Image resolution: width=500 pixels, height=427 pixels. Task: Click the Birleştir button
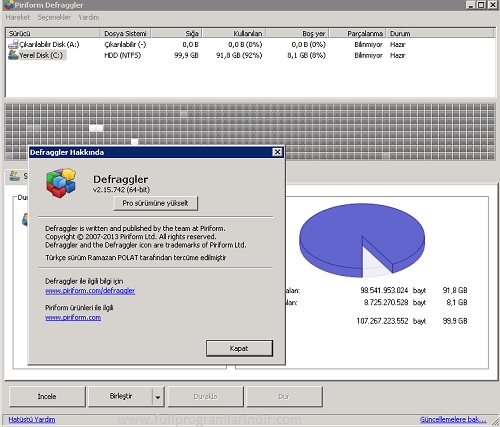120,397
